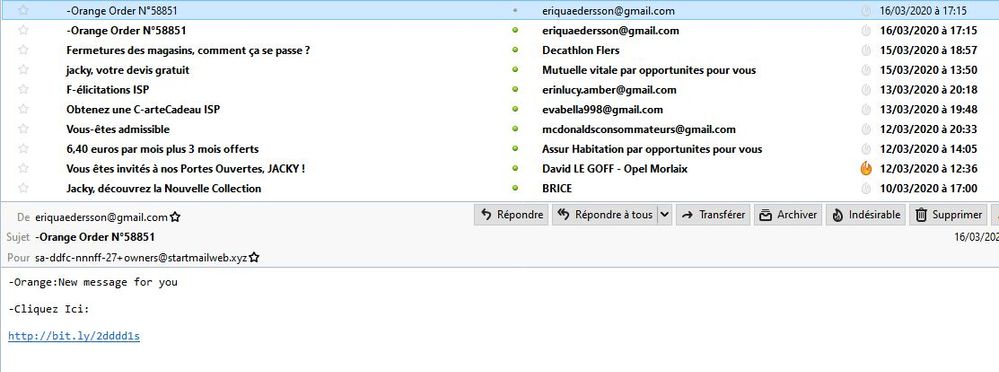Toggle read dot for evabella998@gmail.com message
Viewport: 999px width, 372px height.
515,110
